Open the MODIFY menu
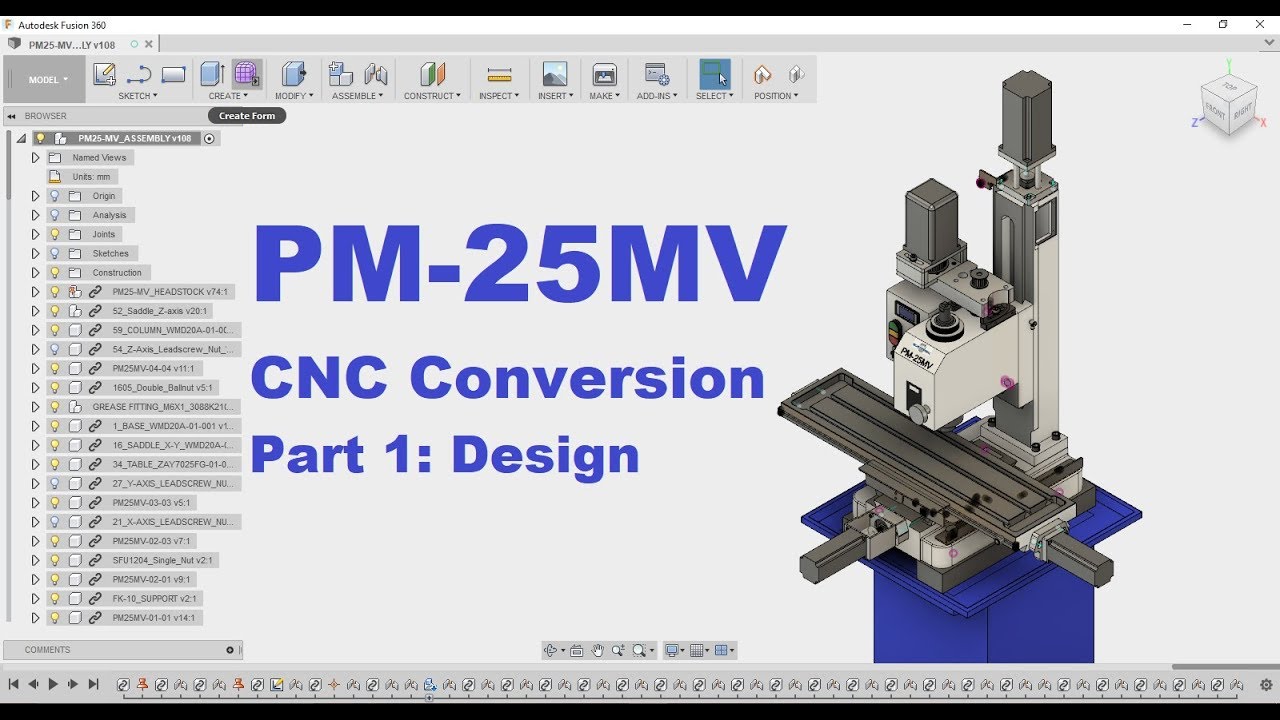1280x720 pixels. point(294,96)
